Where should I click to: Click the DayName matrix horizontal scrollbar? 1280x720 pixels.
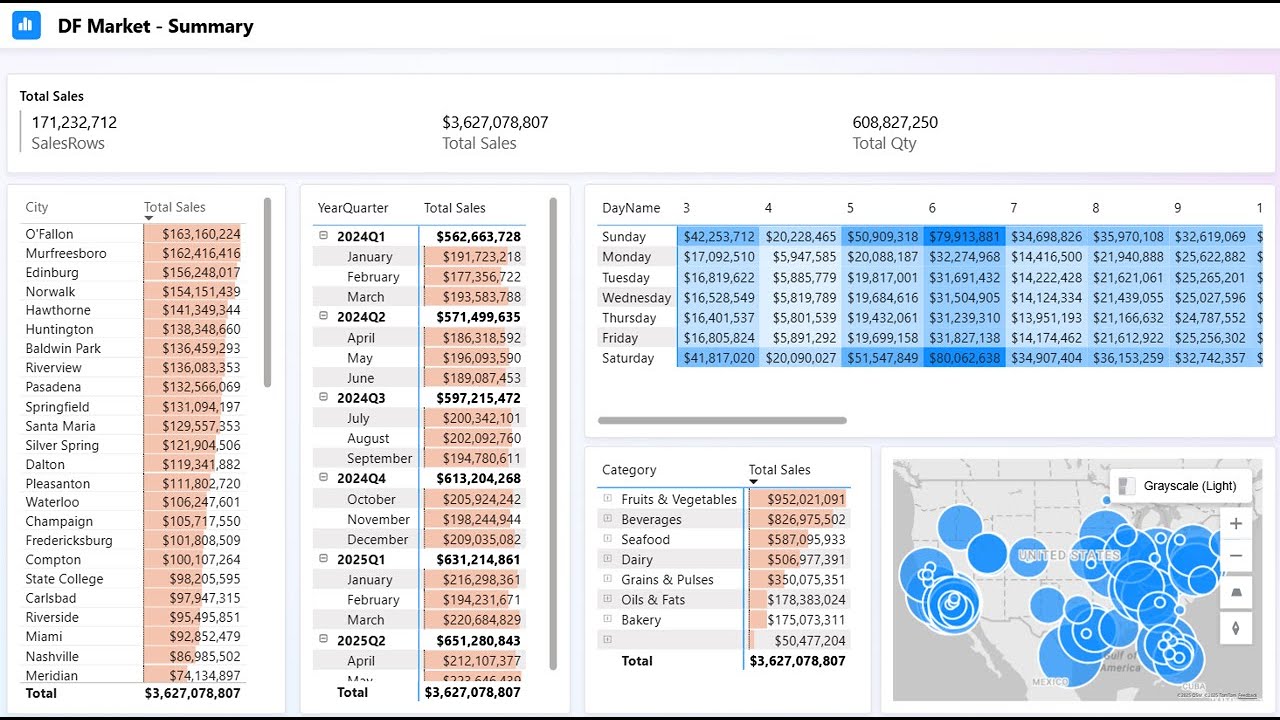[x=722, y=421]
